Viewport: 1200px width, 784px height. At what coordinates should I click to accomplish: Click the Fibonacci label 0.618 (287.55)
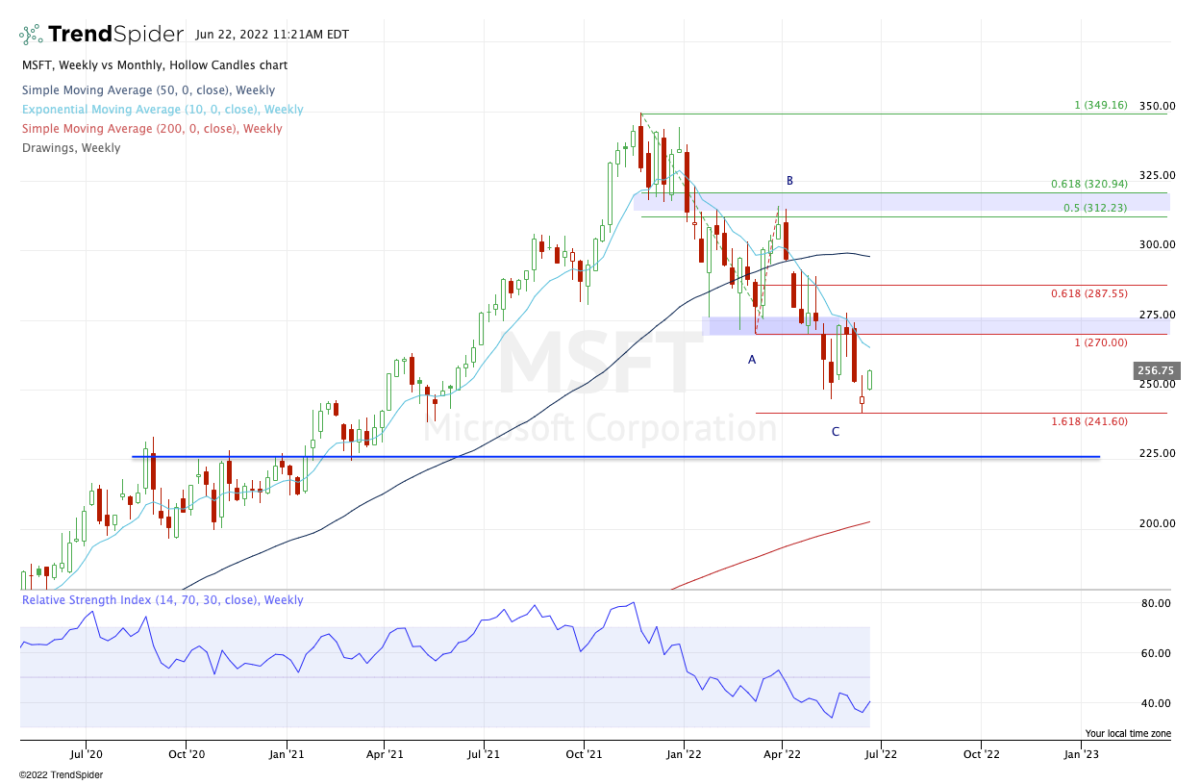[1089, 294]
